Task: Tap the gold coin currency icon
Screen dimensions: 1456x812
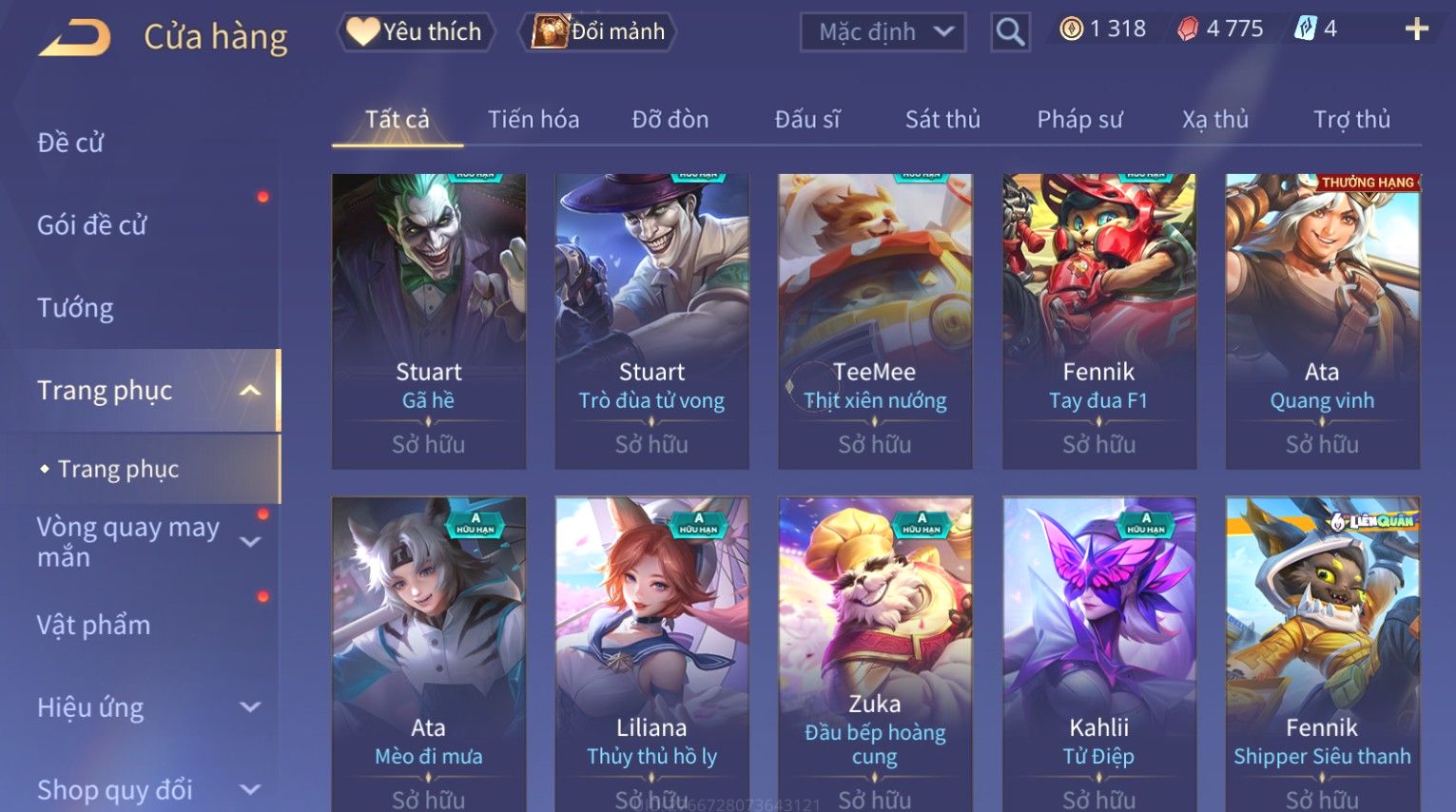Action: point(1072,29)
